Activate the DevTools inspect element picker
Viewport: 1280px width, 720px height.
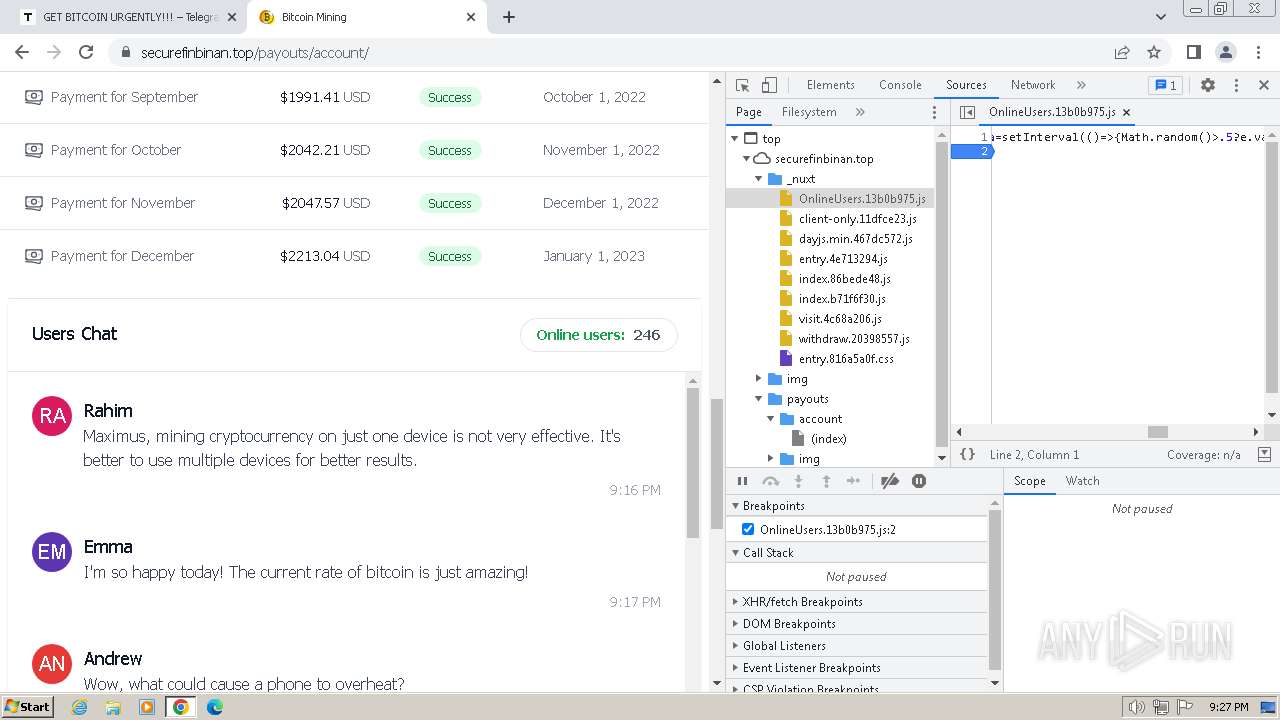742,85
